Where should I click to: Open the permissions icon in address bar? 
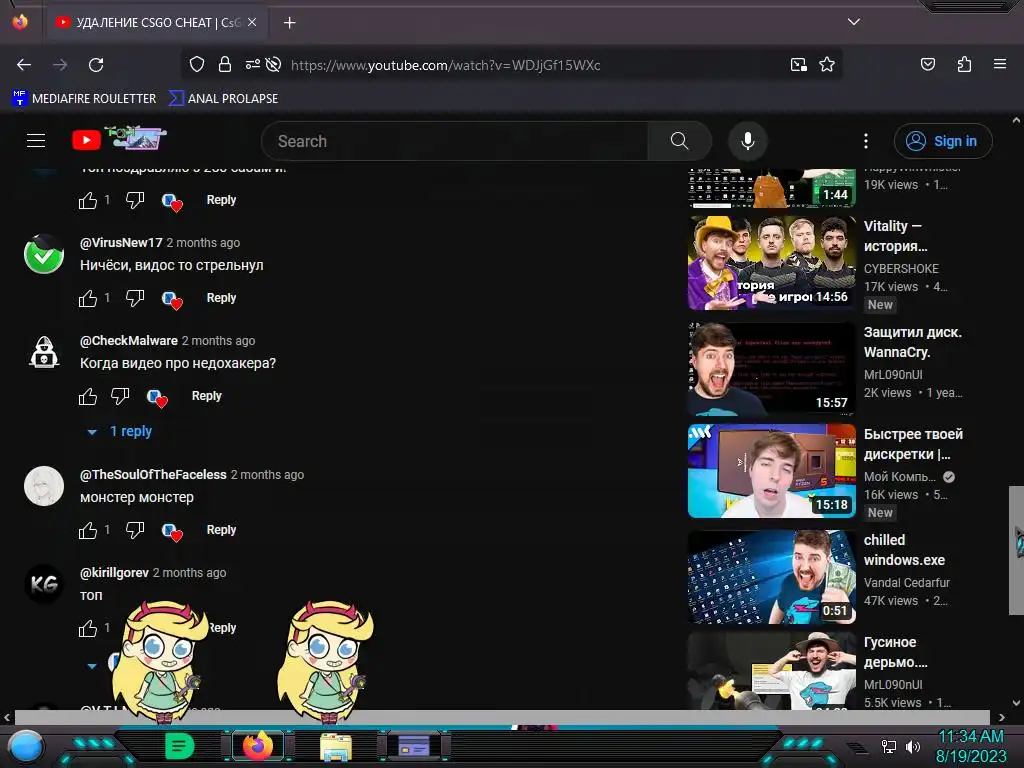point(253,64)
